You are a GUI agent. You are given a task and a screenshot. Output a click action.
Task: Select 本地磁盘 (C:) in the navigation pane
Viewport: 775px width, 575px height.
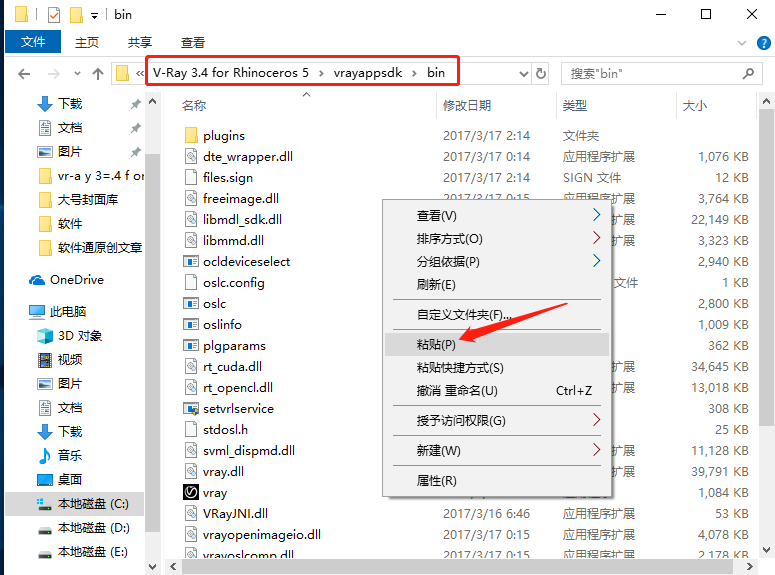[x=74, y=504]
